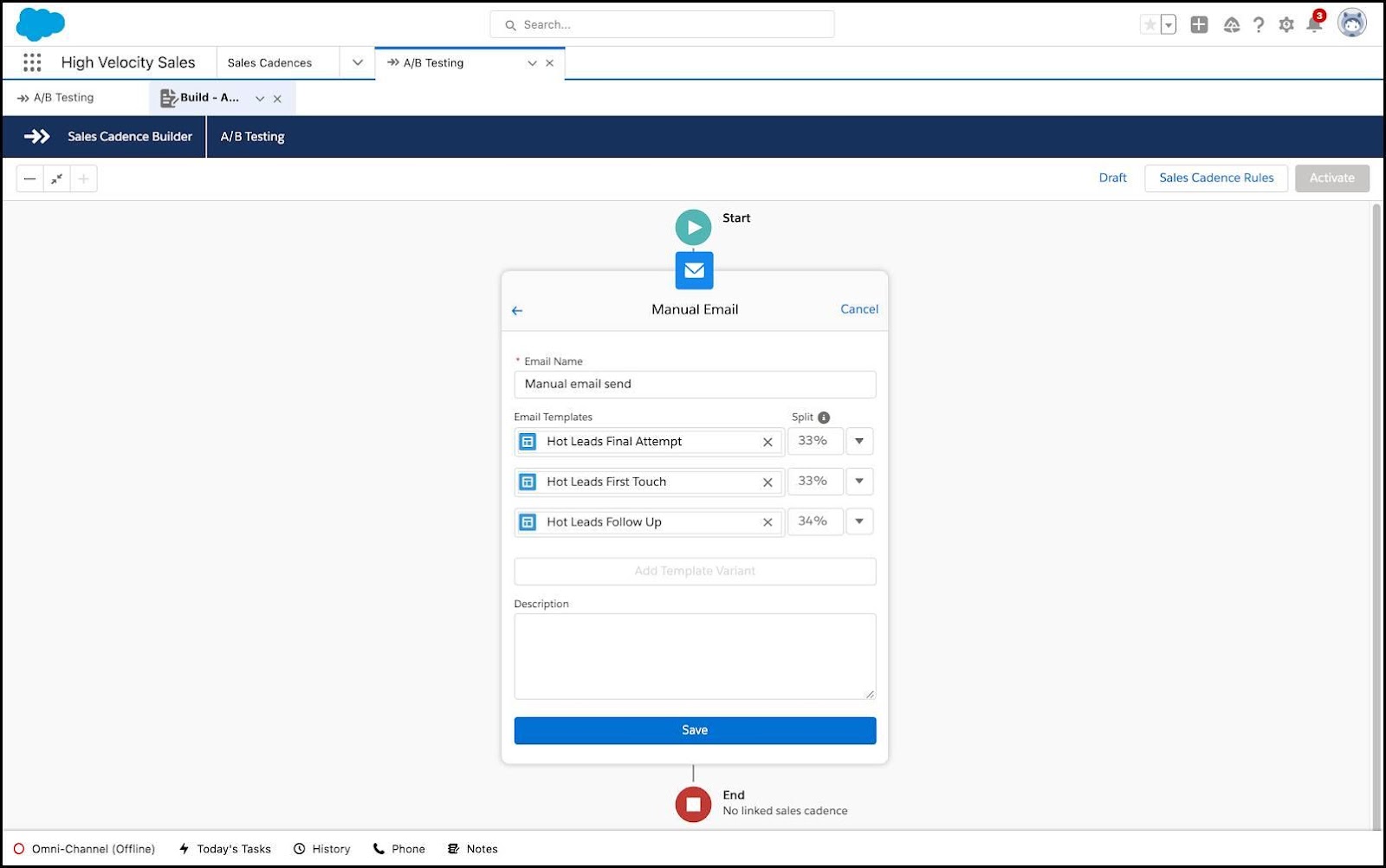The width and height of the screenshot is (1386, 868).
Task: Open the Notes utility
Action: tap(472, 849)
